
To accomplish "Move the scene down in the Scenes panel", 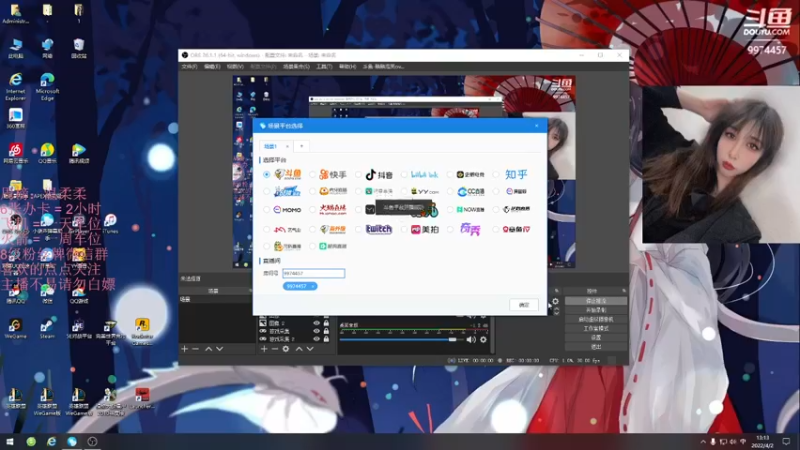I will point(219,349).
